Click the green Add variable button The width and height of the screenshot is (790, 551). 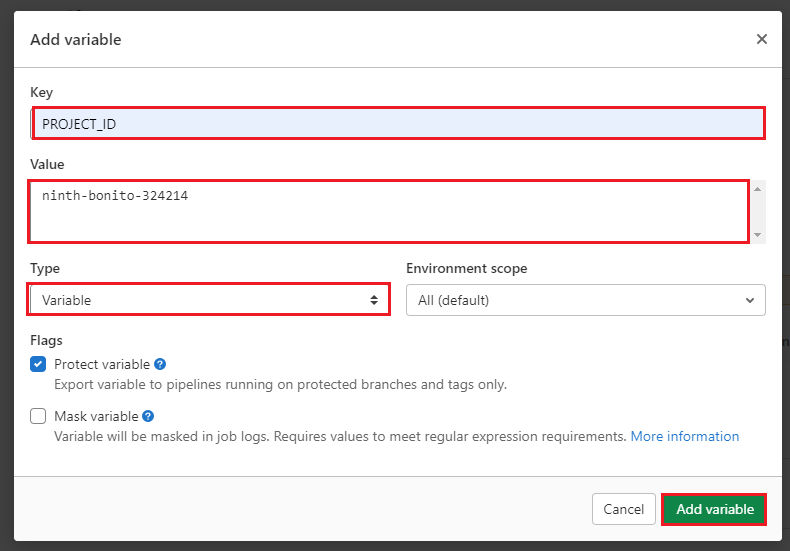tap(714, 509)
